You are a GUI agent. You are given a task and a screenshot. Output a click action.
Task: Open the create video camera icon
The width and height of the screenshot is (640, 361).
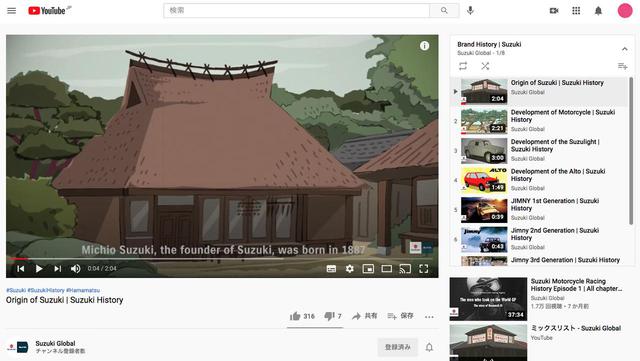(554, 11)
